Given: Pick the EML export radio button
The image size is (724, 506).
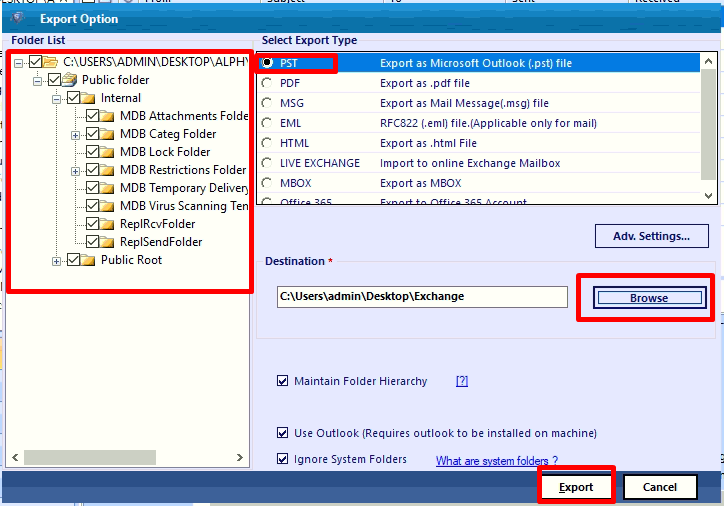Looking at the screenshot, I should [x=267, y=123].
